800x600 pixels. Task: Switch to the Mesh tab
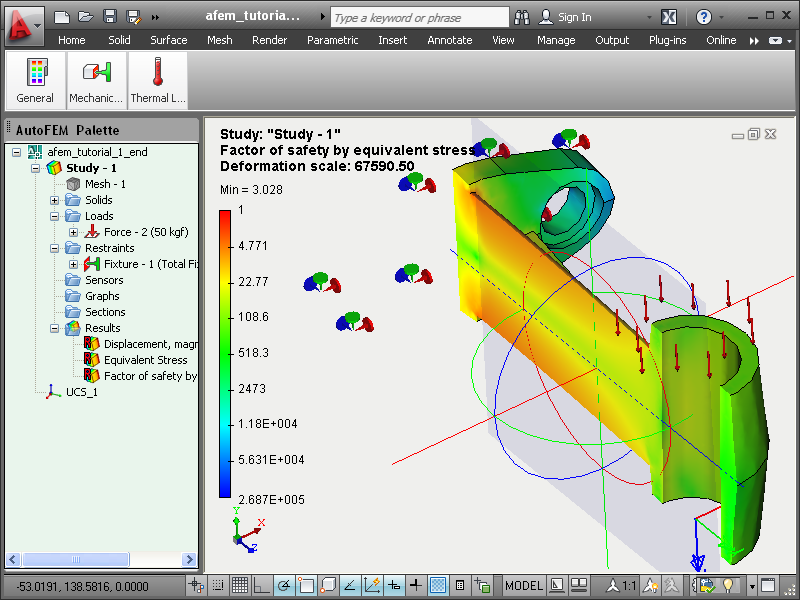pos(219,40)
